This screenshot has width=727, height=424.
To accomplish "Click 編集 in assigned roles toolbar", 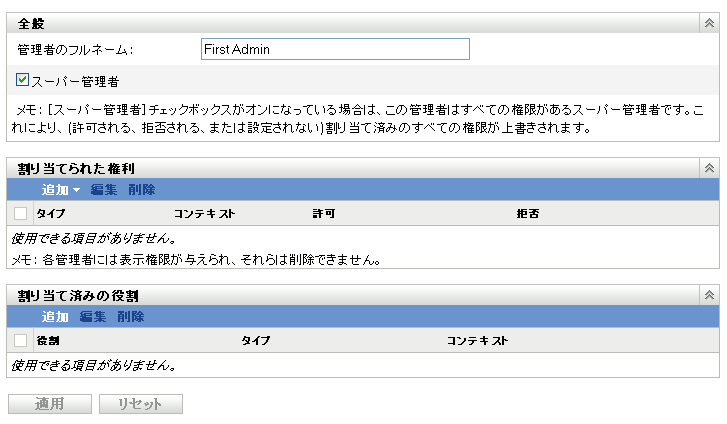I will click(93, 316).
